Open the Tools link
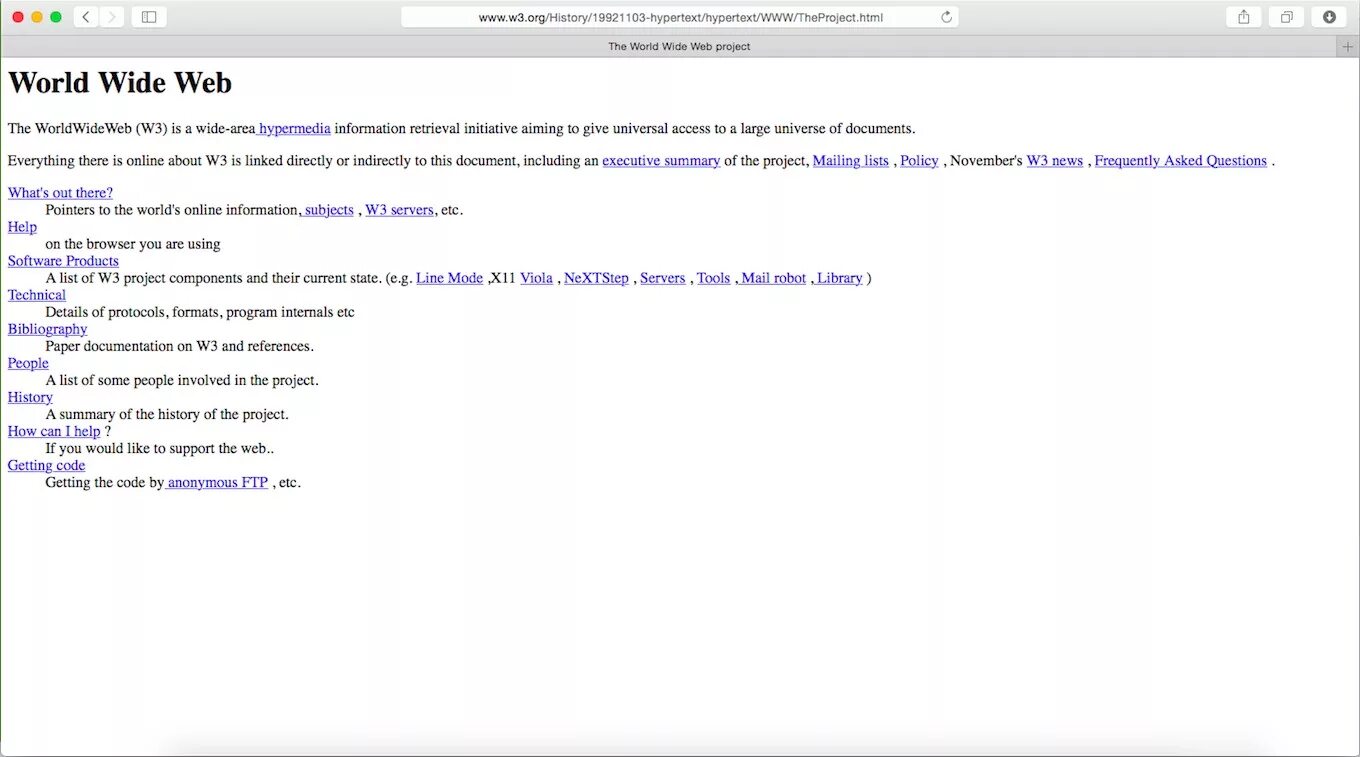Image resolution: width=1360 pixels, height=757 pixels. [x=713, y=277]
